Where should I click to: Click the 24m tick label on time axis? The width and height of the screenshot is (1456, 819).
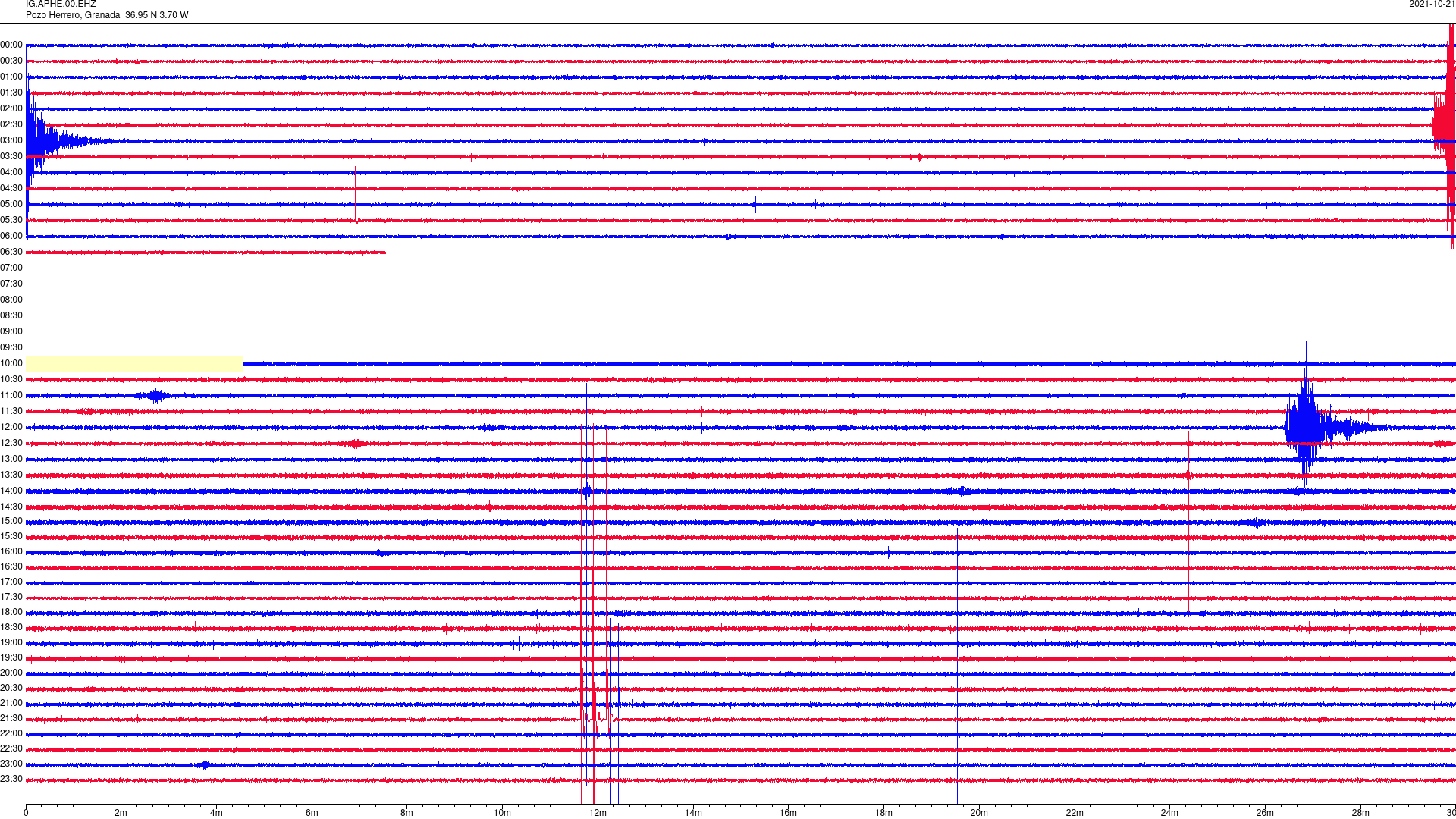[1170, 813]
